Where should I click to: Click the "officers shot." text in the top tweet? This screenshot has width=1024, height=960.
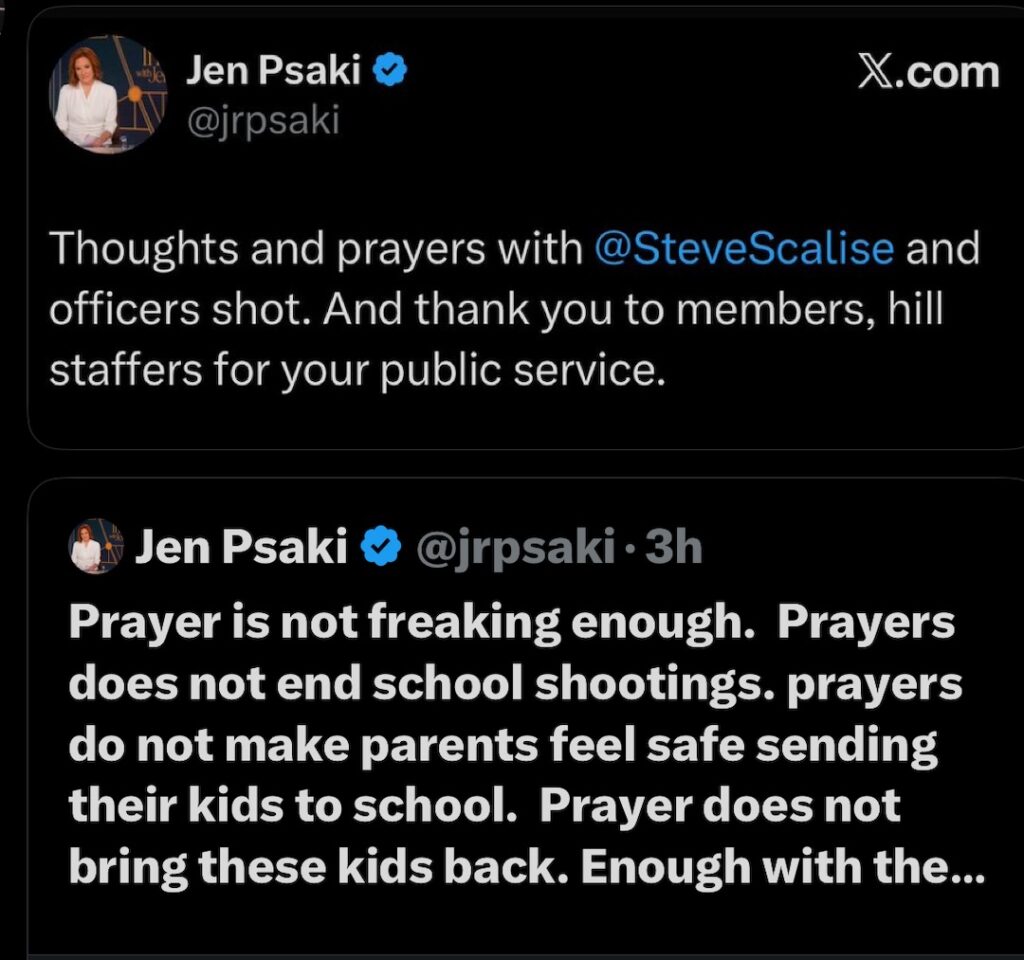[180, 309]
